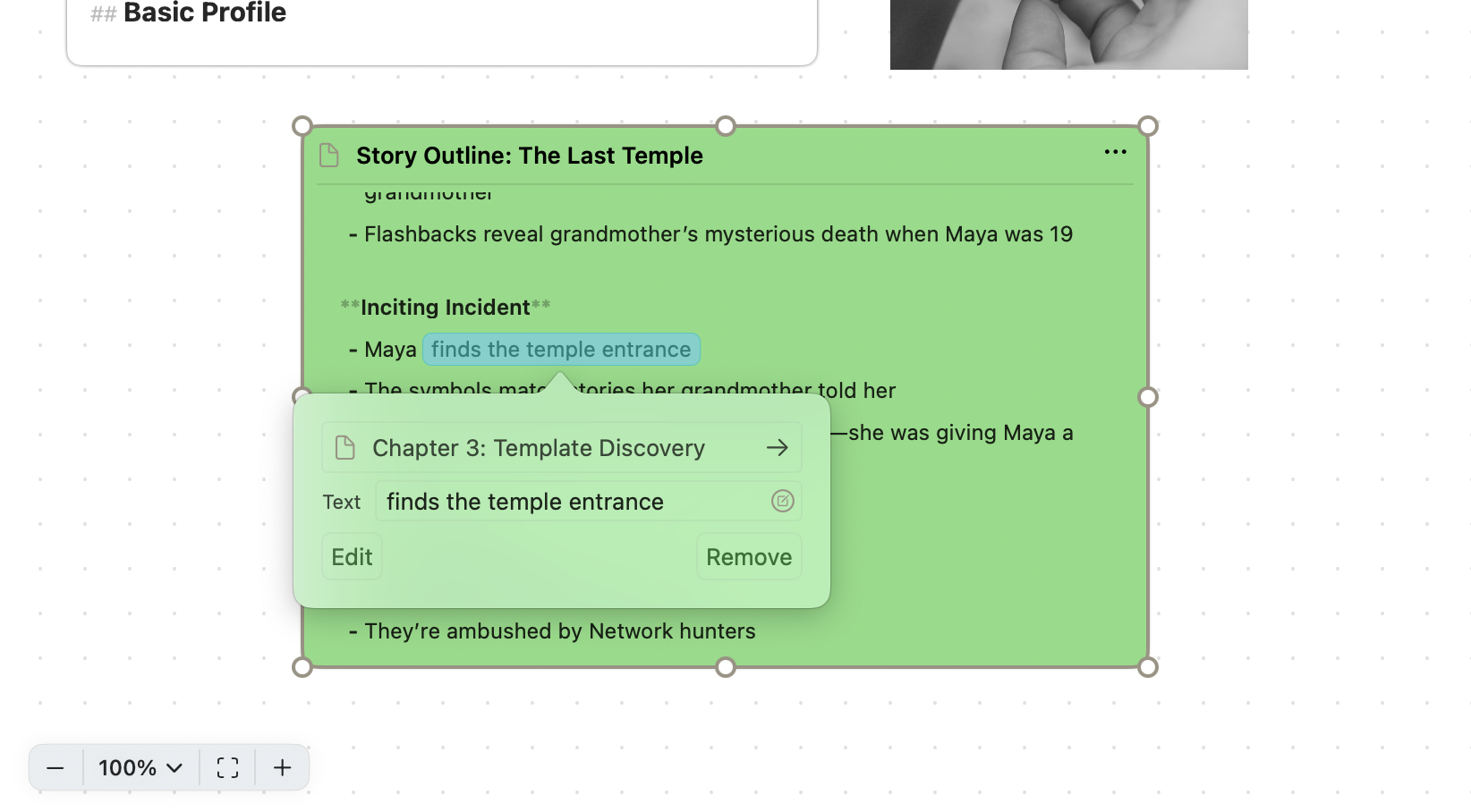The width and height of the screenshot is (1471, 812).
Task: Click the "Story Outline: The Last Temple" title
Action: [x=529, y=156]
